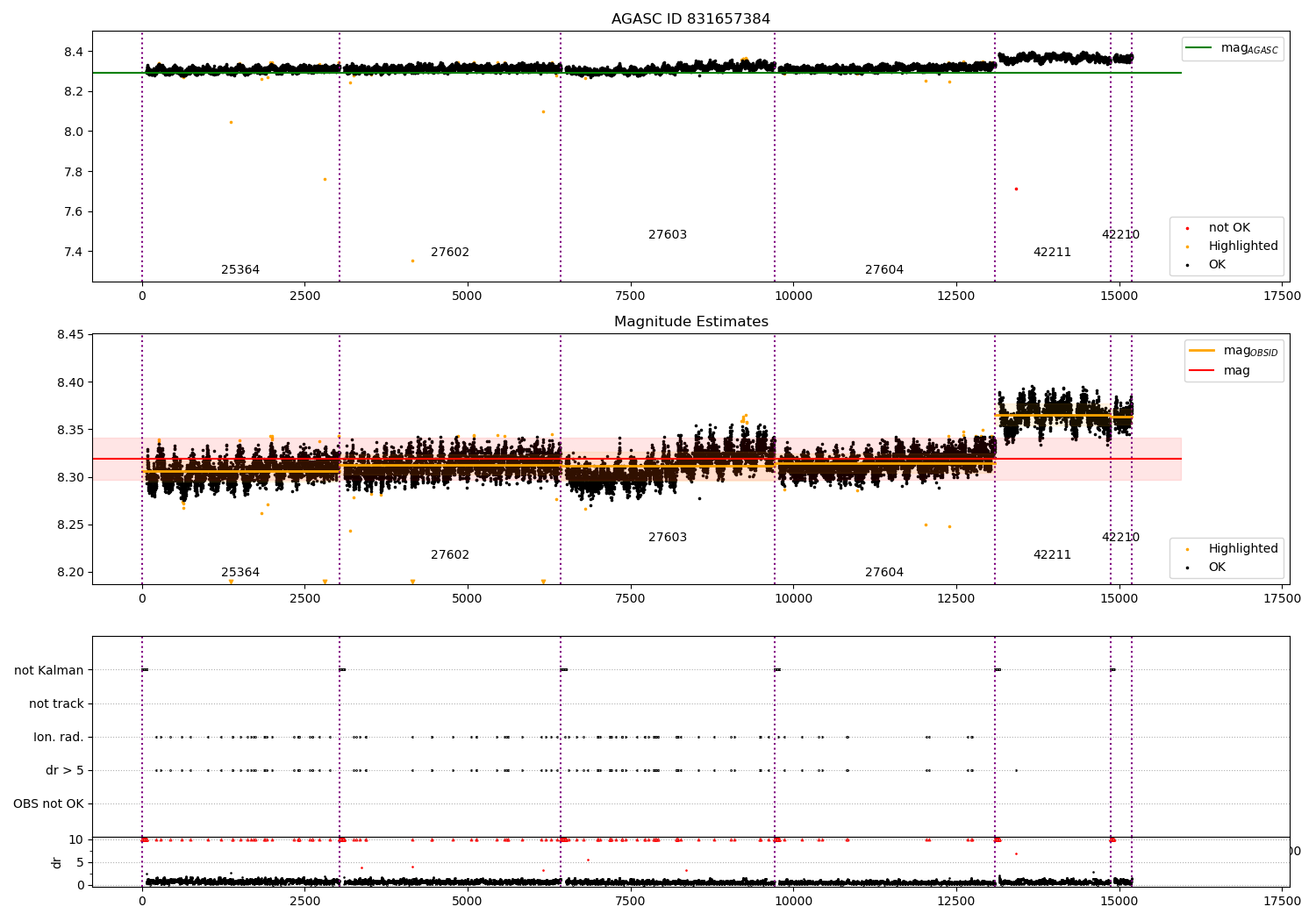Select the "OBS not OK" axis label

(x=48, y=803)
